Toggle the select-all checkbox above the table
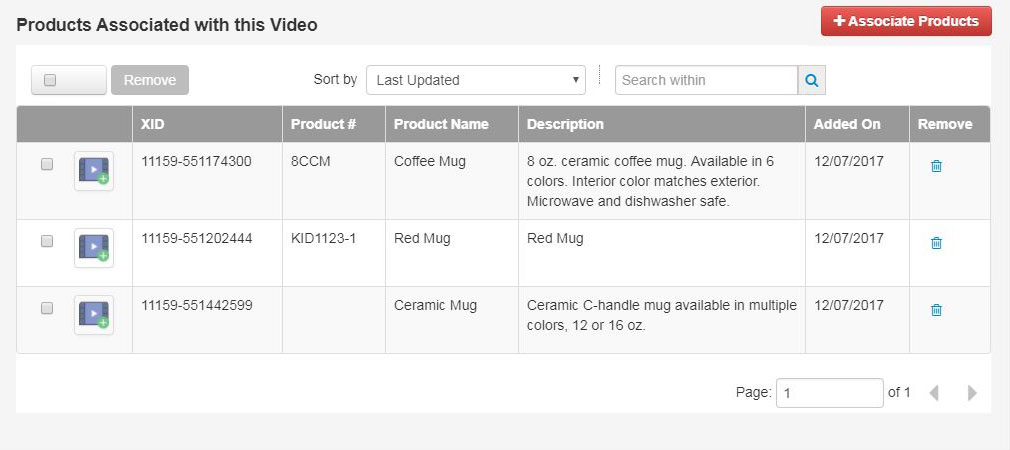 (50, 80)
